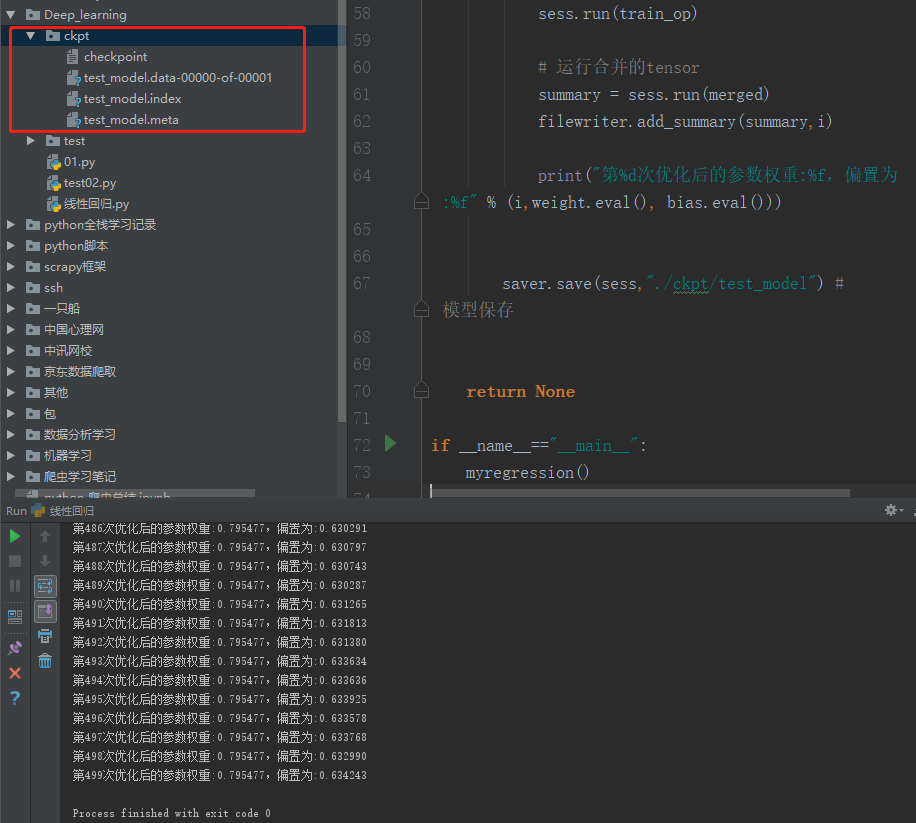Expand the python脚本 folder arrow
916x823 pixels.
pos(11,245)
